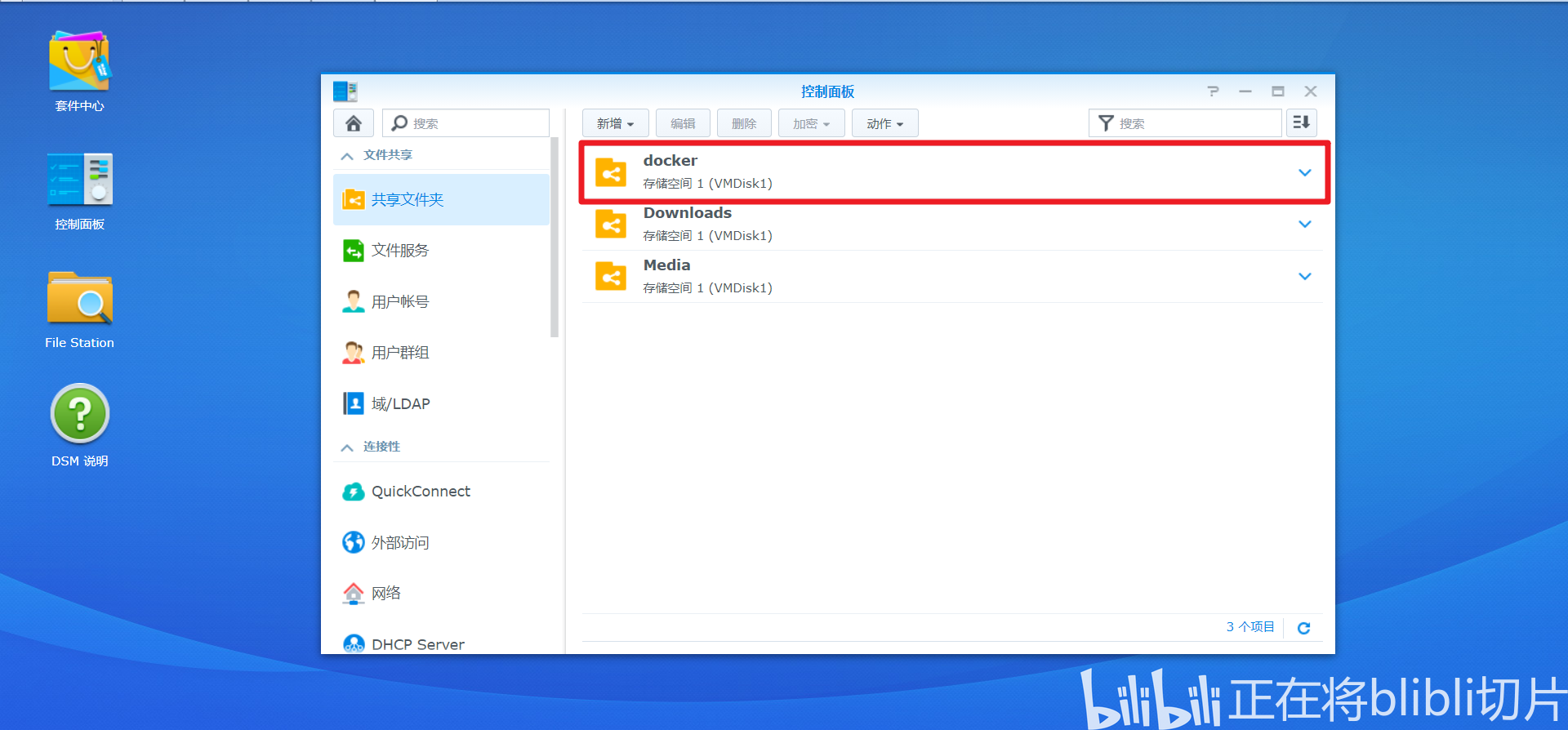Viewport: 1568px width, 730px height.
Task: Open 用户群组 in the sidebar
Action: (x=441, y=353)
